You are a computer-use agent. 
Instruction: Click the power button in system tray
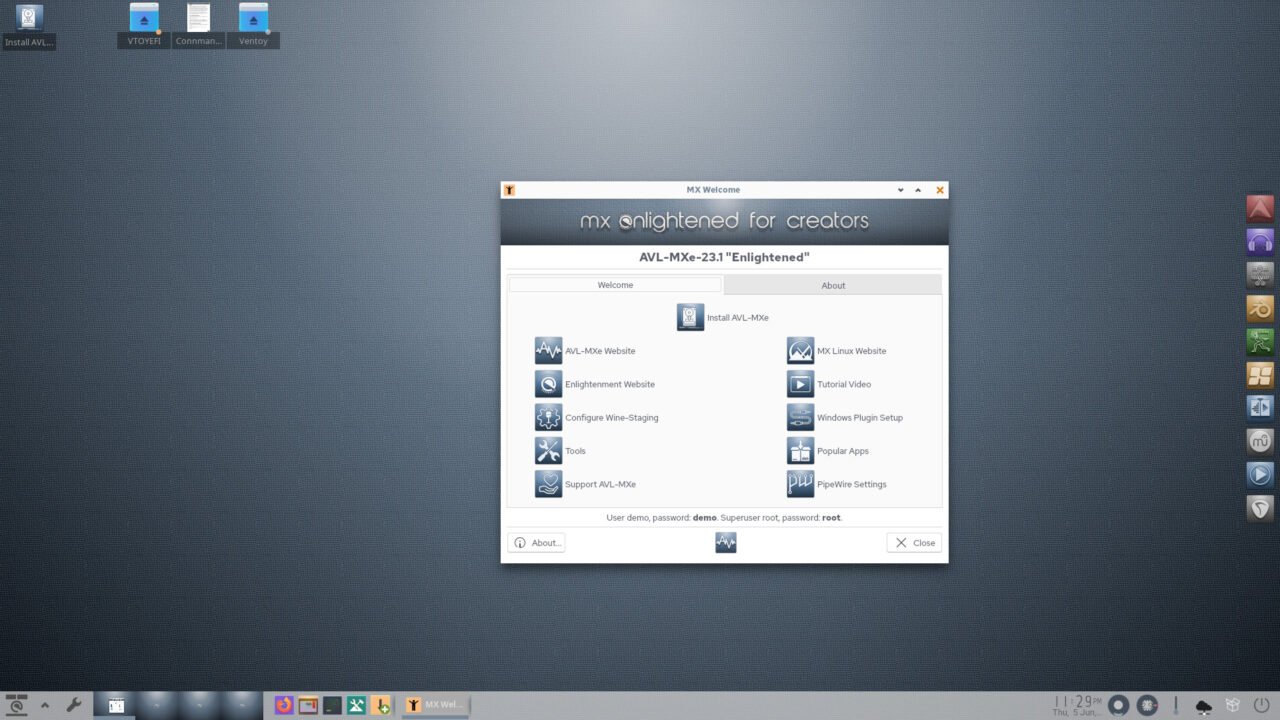pos(1261,705)
